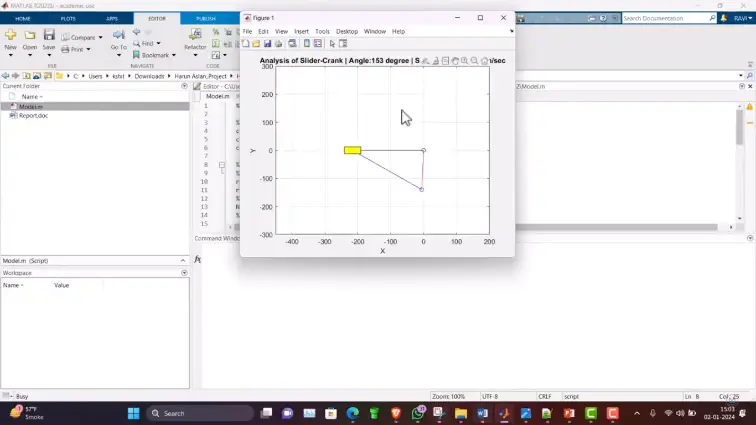
Task: Click the Print button in FILE group
Action: [72, 49]
